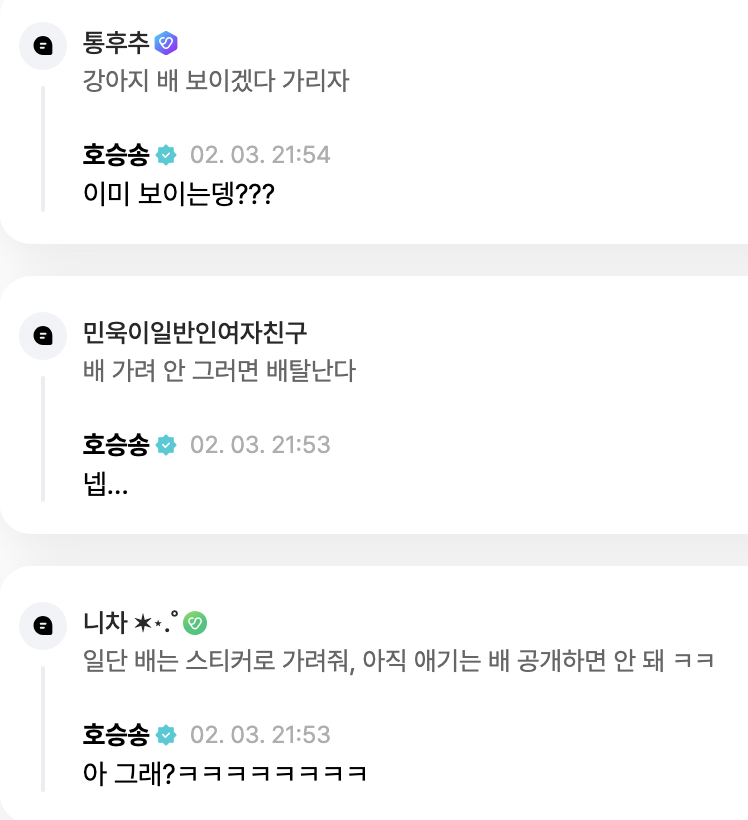This screenshot has height=820, width=748.
Task: Click the timestamp above the 넵... reply
Action: pos(260,445)
